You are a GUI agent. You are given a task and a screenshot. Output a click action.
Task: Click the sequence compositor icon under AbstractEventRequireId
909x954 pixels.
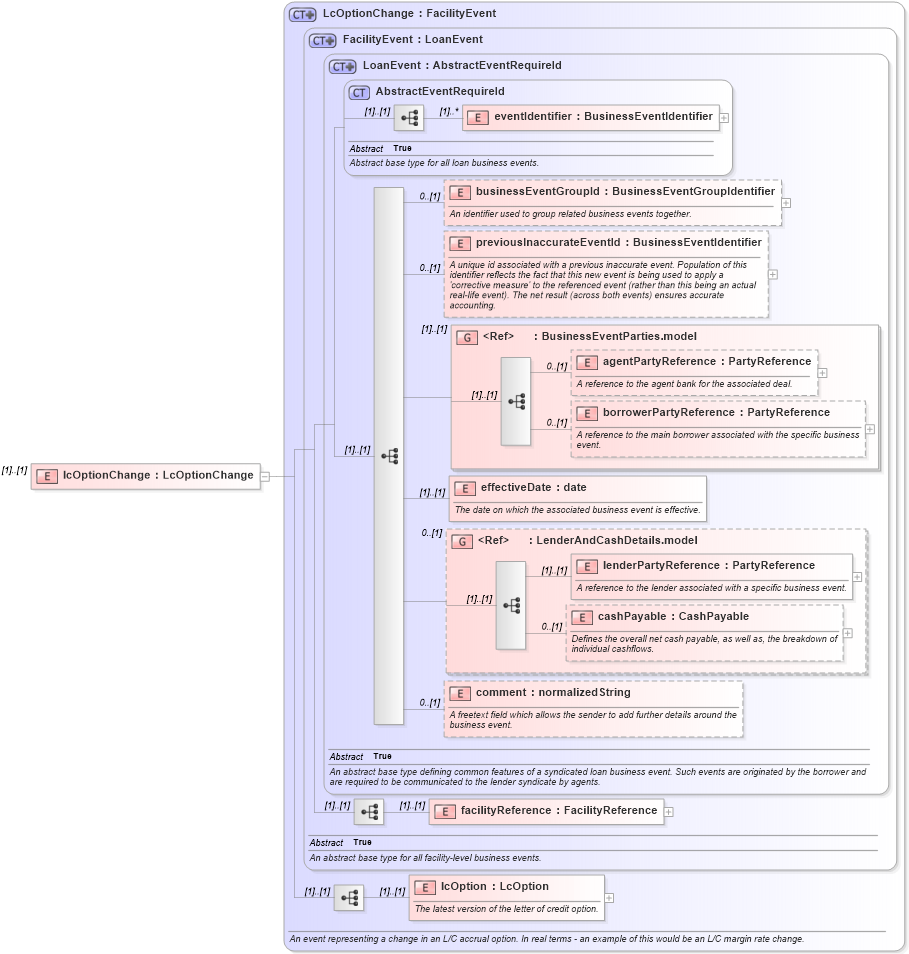click(410, 117)
